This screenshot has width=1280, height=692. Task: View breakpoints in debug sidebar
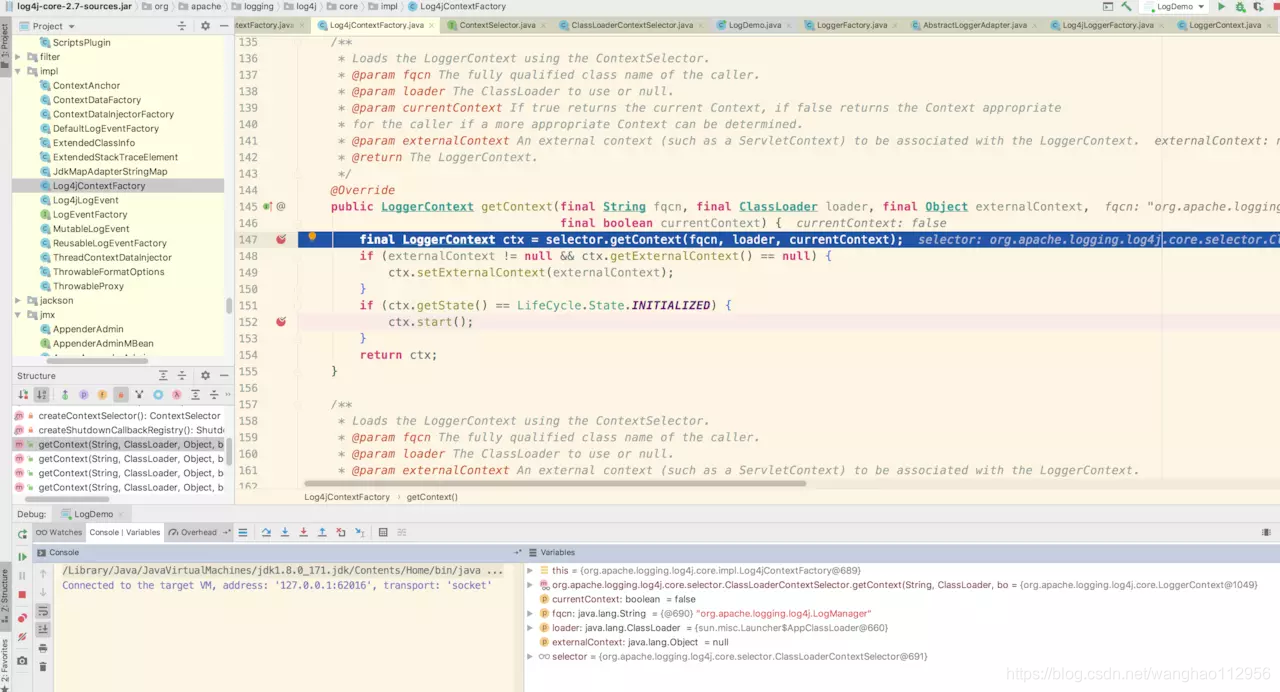pyautogui.click(x=22, y=617)
